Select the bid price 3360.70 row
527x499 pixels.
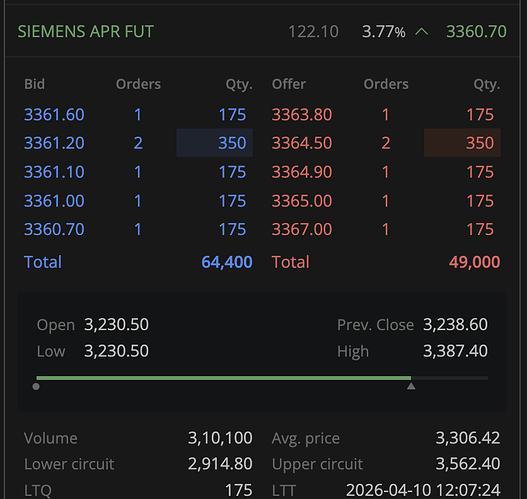[138, 229]
